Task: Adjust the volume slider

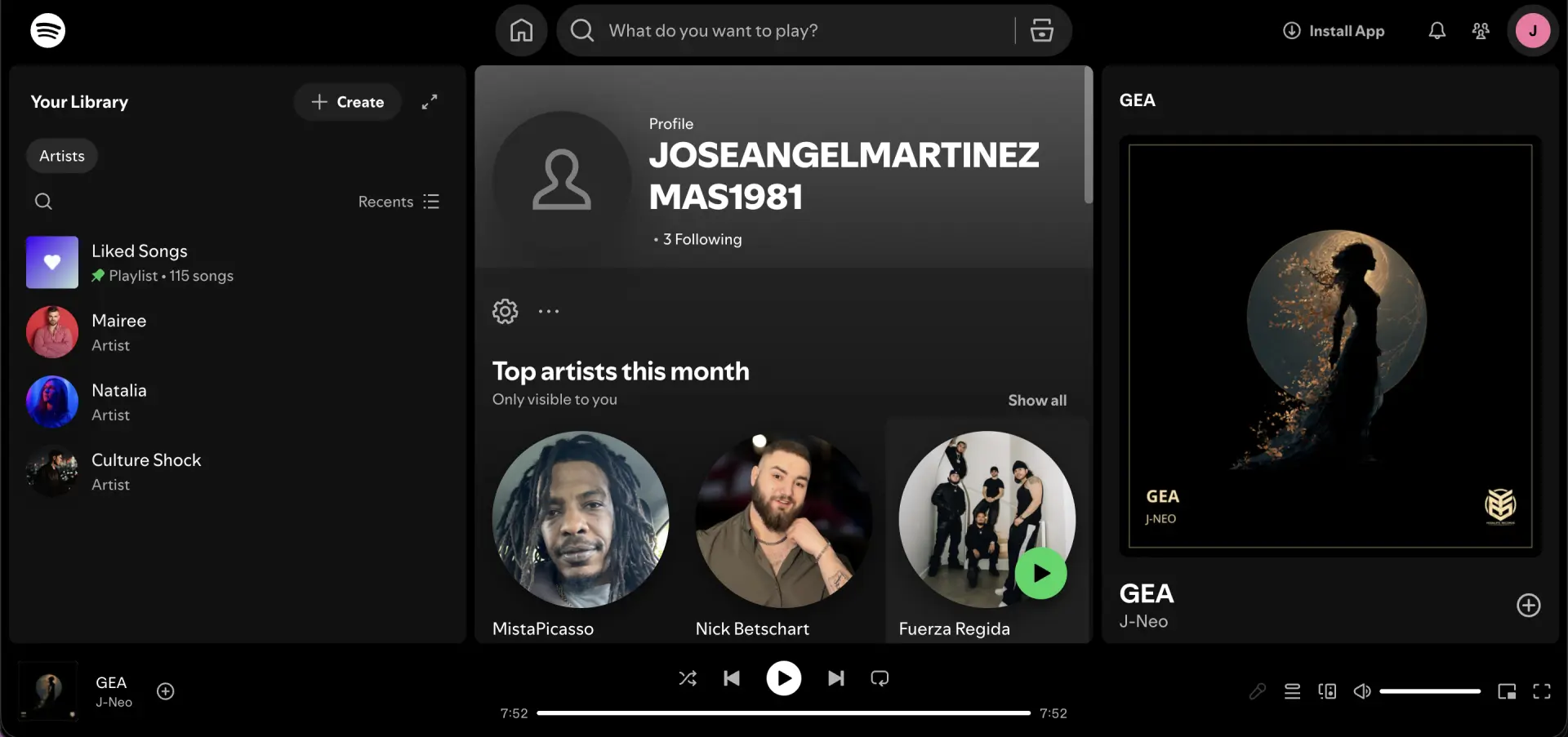Action: (x=1430, y=691)
